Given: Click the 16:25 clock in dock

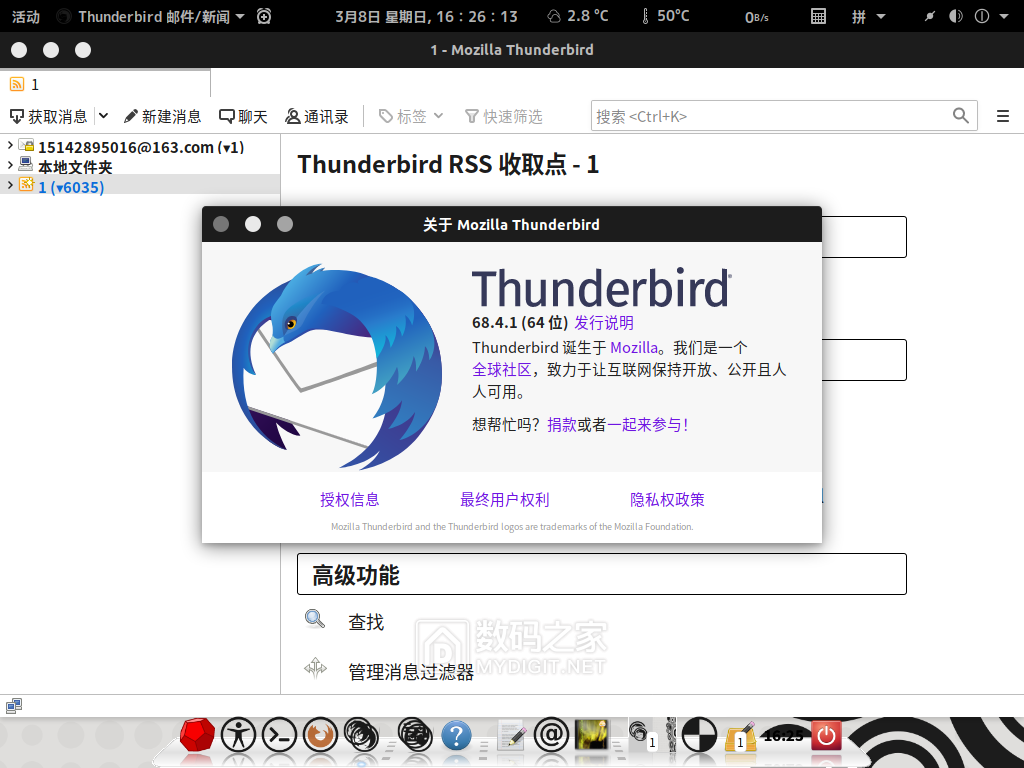Looking at the screenshot, I should click(x=783, y=735).
